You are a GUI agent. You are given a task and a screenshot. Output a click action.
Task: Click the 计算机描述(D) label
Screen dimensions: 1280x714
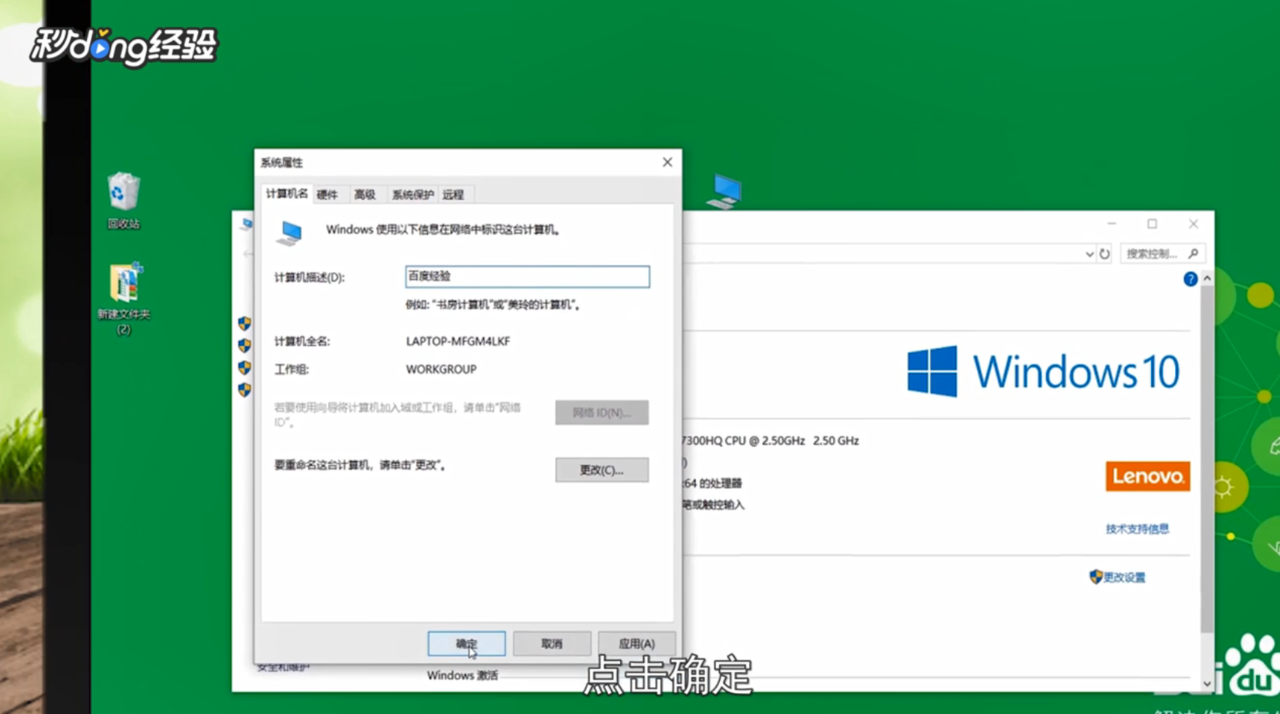(309, 277)
